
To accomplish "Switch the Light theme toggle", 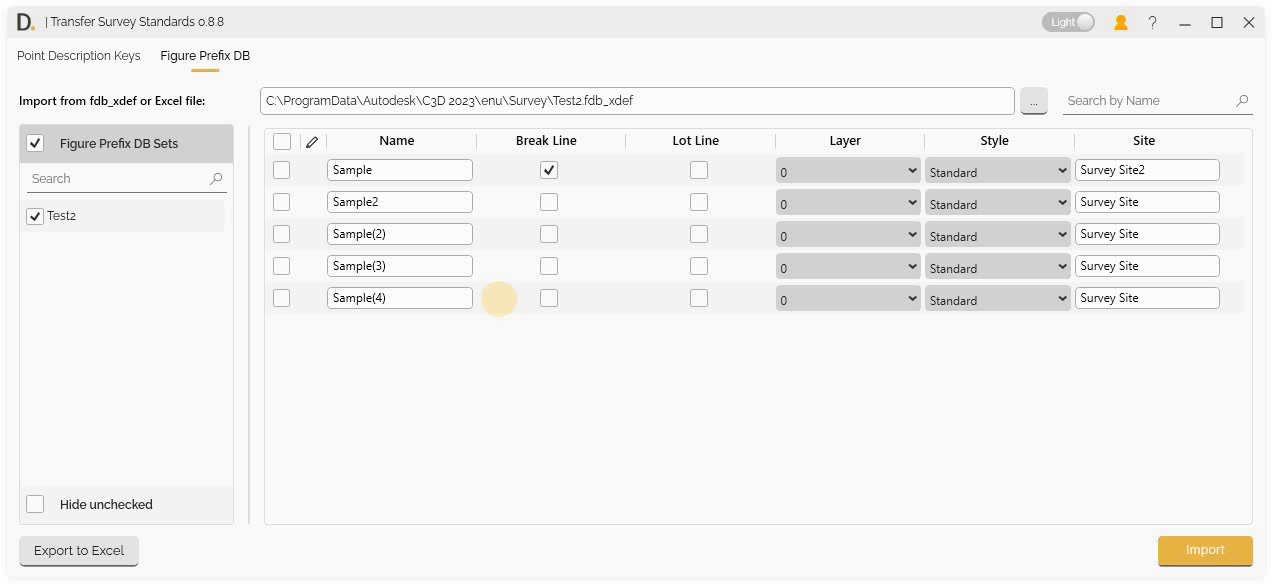I will [x=1067, y=21].
